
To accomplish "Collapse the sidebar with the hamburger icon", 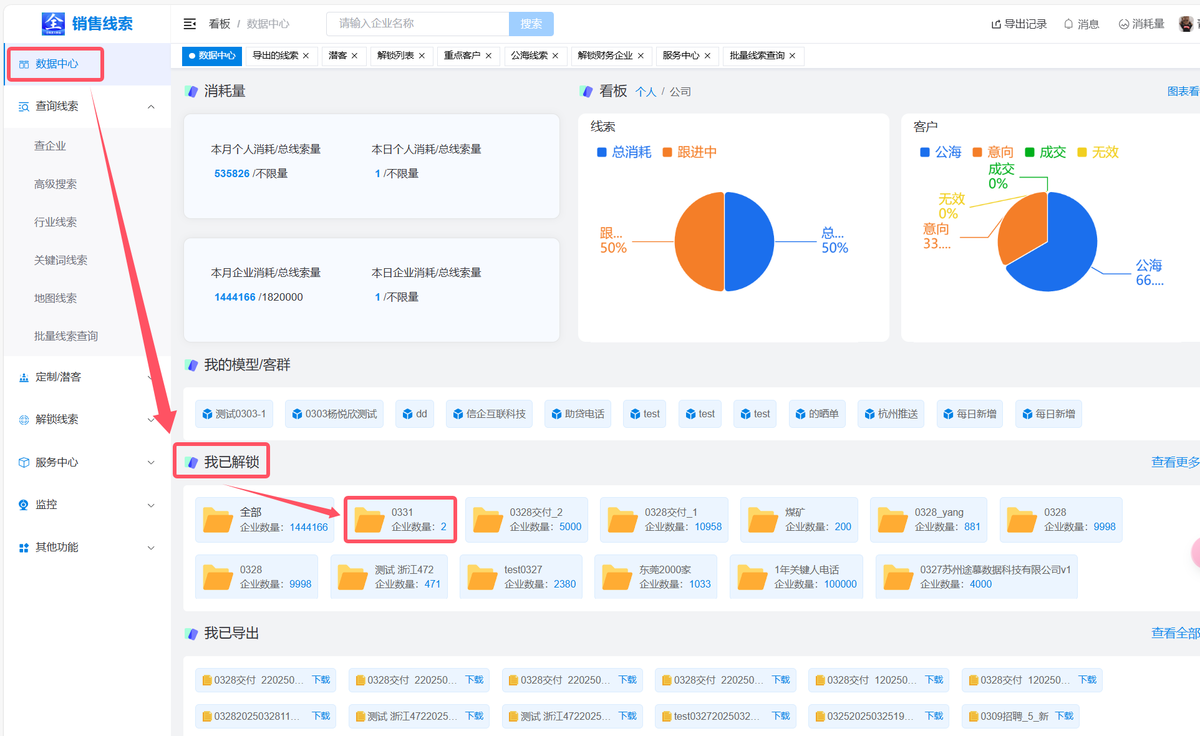I will coord(190,24).
